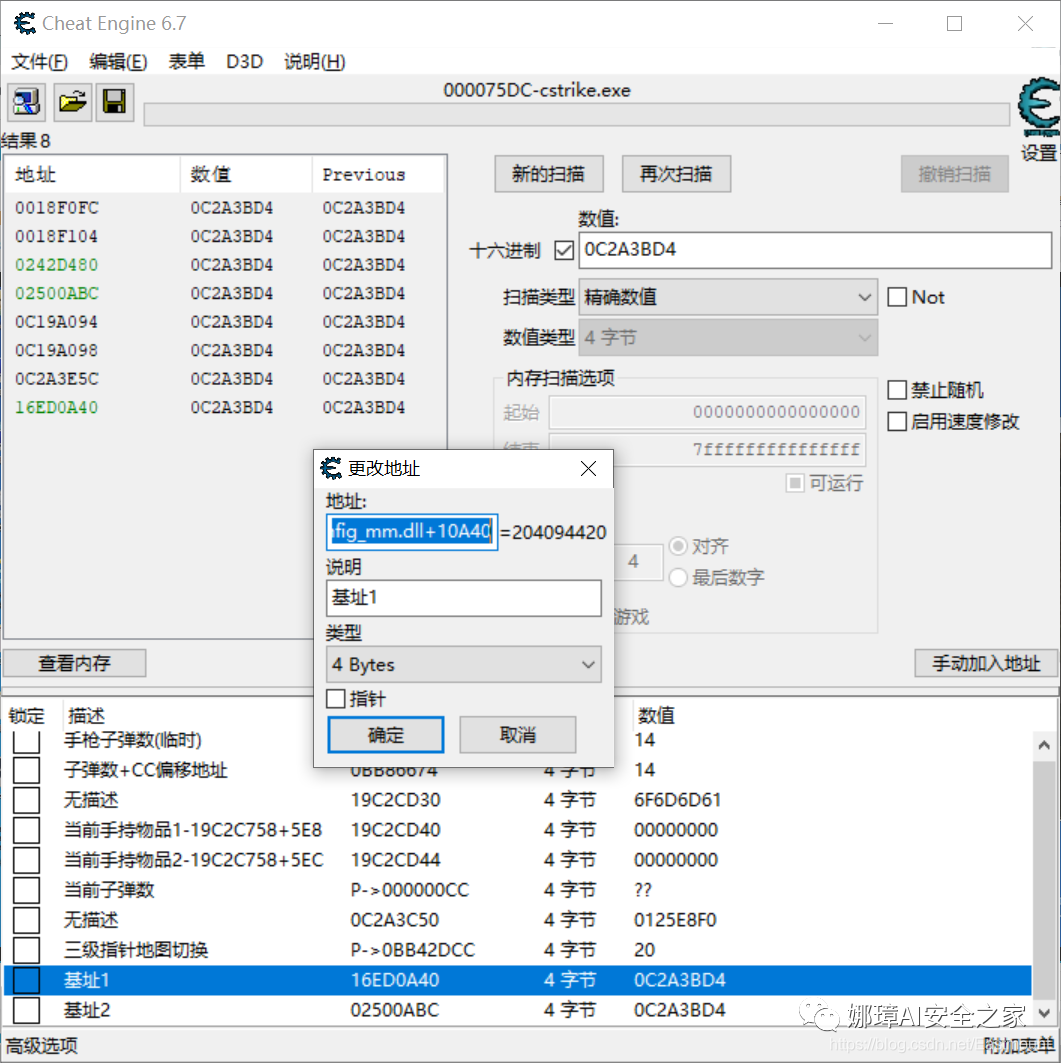Open the 类型 4 Bytes dropdown
The height and width of the screenshot is (1063, 1061).
click(x=464, y=664)
